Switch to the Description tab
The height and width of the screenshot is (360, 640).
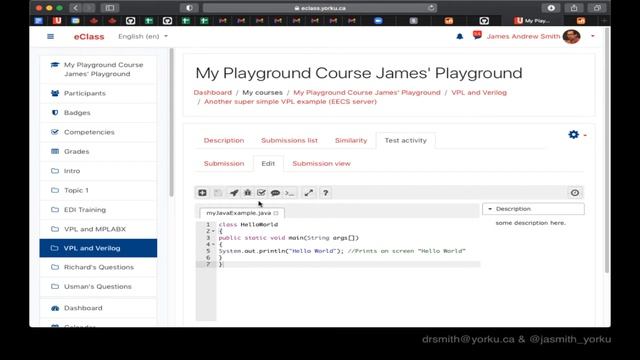click(x=224, y=140)
